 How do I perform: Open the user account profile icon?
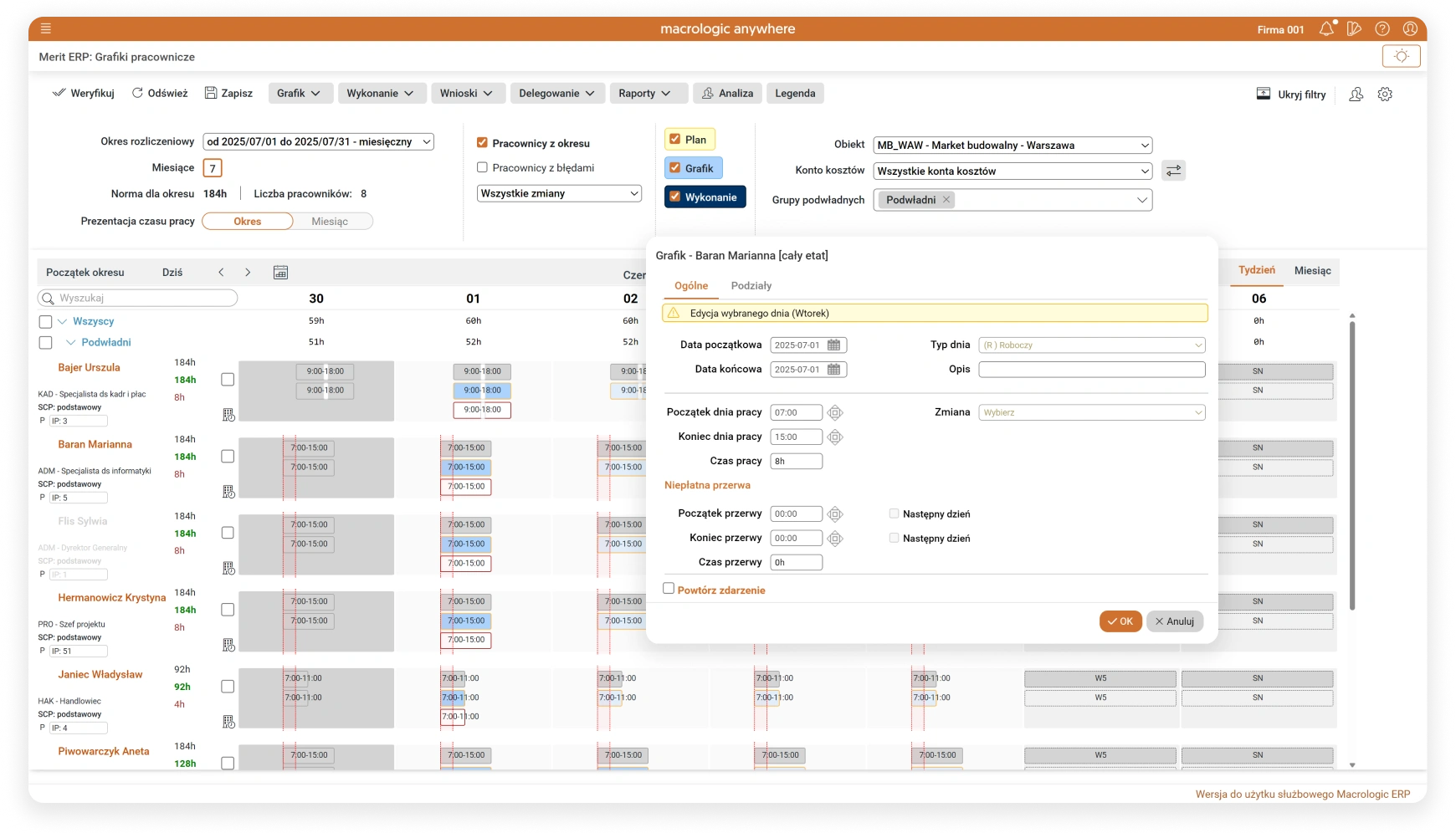[1410, 29]
